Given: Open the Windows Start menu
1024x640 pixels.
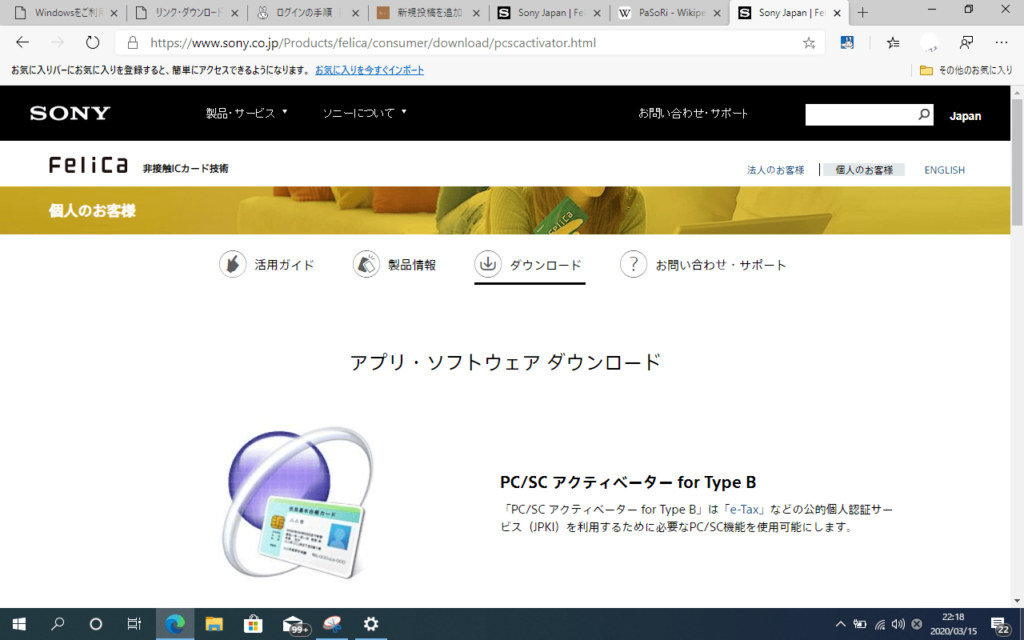Looking at the screenshot, I should 19,624.
